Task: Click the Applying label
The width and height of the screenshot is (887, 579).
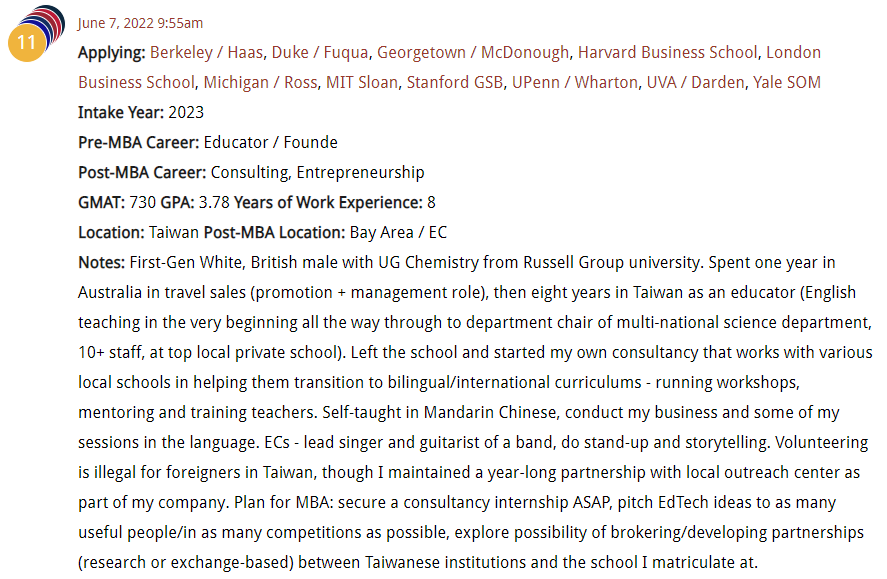Action: coord(111,53)
